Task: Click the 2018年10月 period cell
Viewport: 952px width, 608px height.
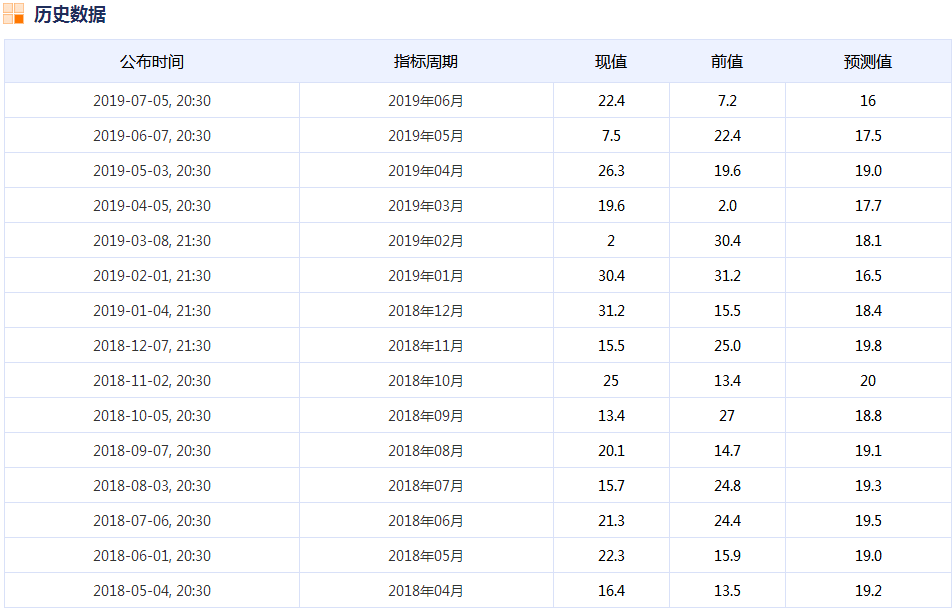Action: point(426,381)
